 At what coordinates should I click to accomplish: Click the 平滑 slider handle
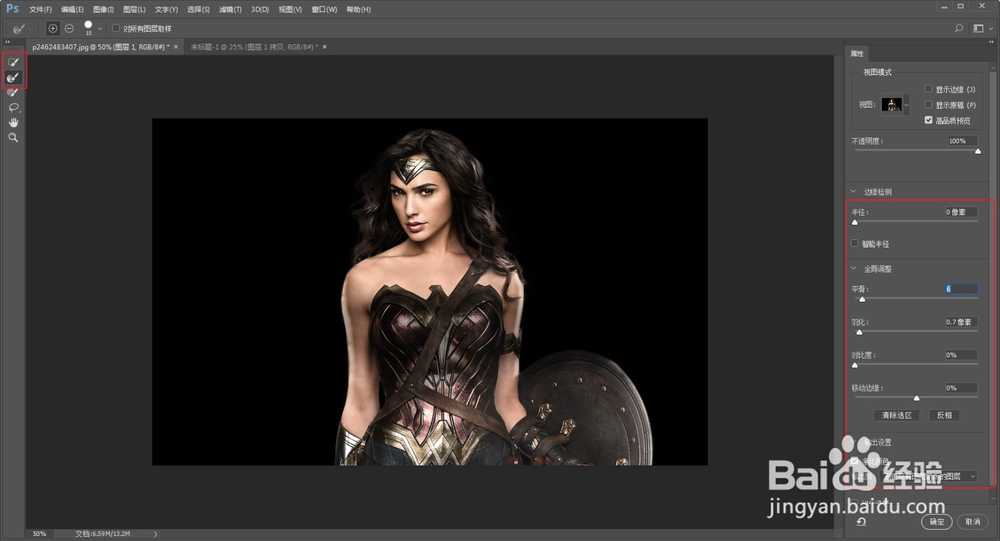click(x=862, y=299)
